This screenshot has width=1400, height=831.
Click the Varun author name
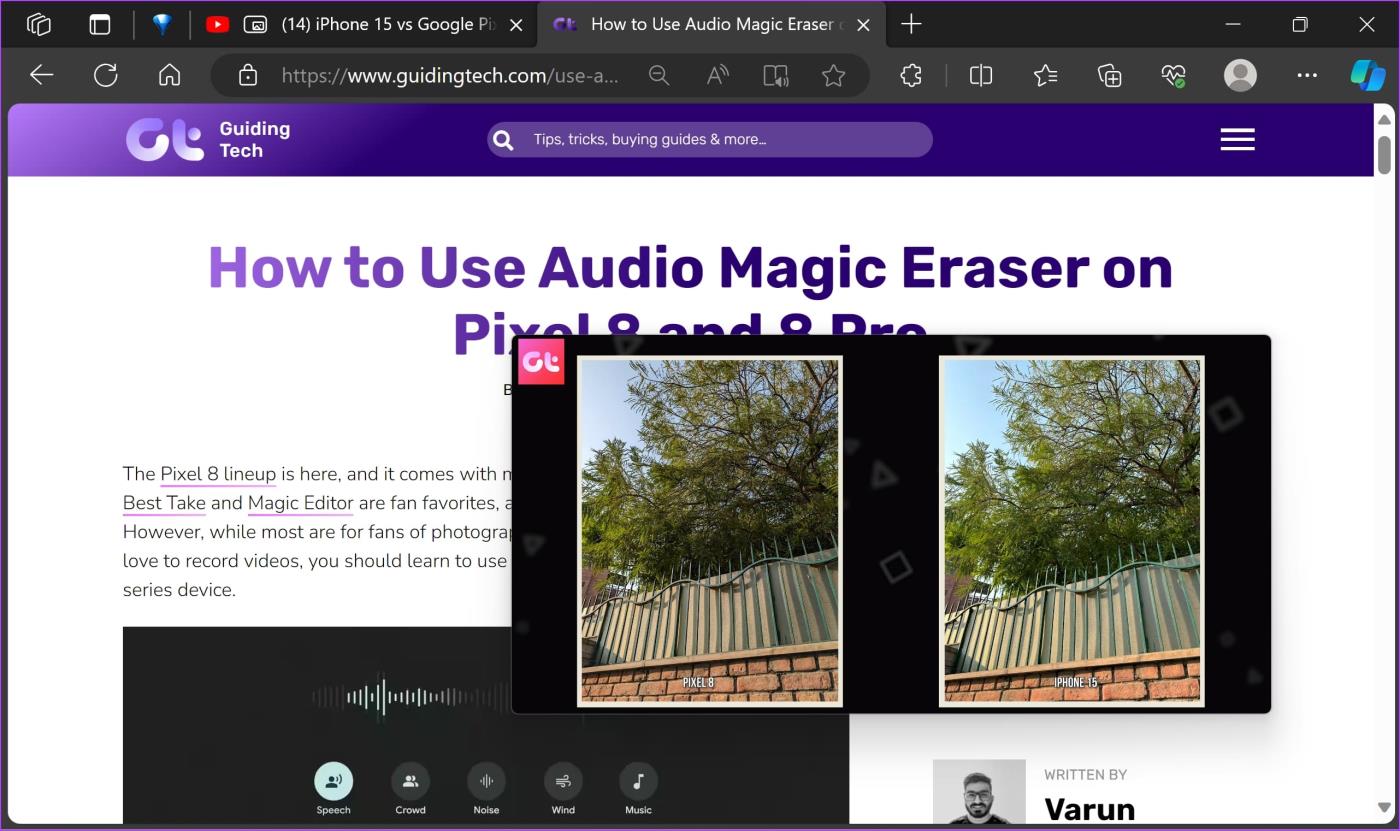coord(1089,808)
